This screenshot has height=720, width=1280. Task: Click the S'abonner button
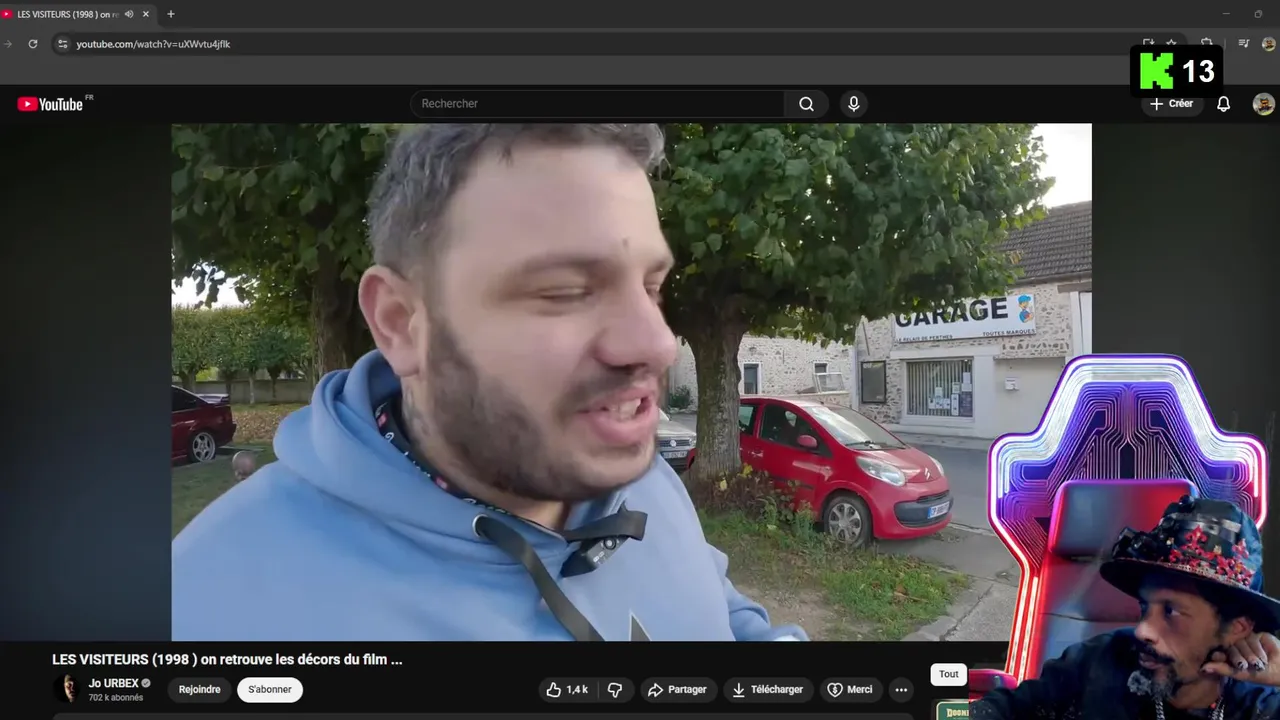pyautogui.click(x=270, y=690)
